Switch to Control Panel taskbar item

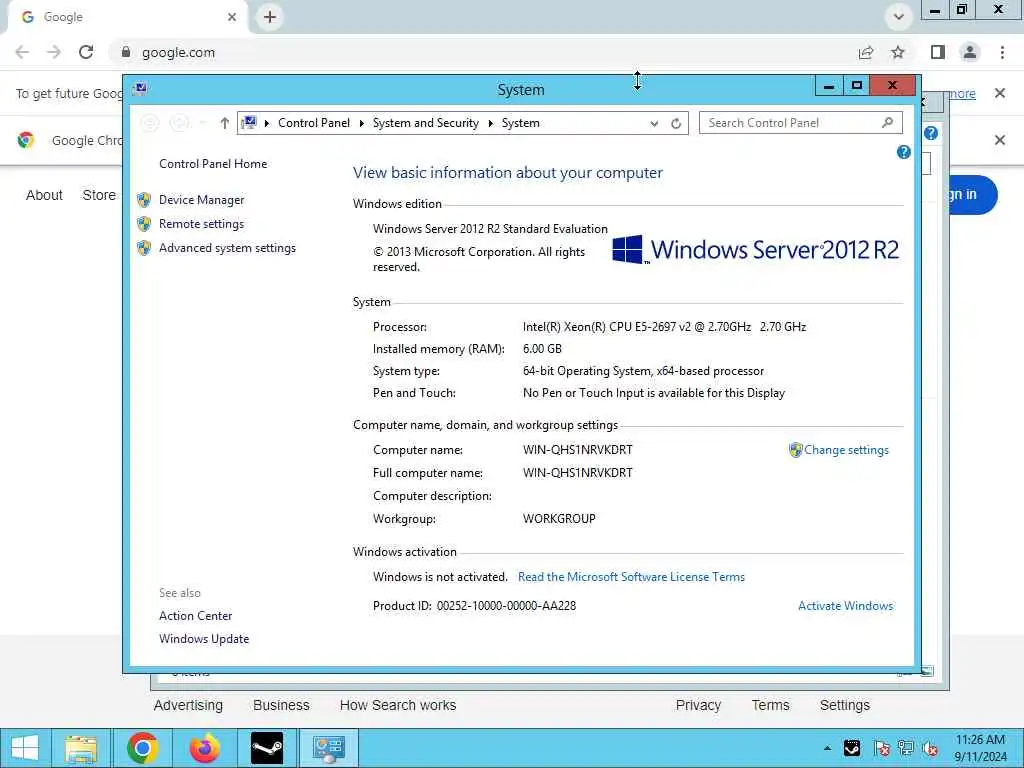(328, 748)
